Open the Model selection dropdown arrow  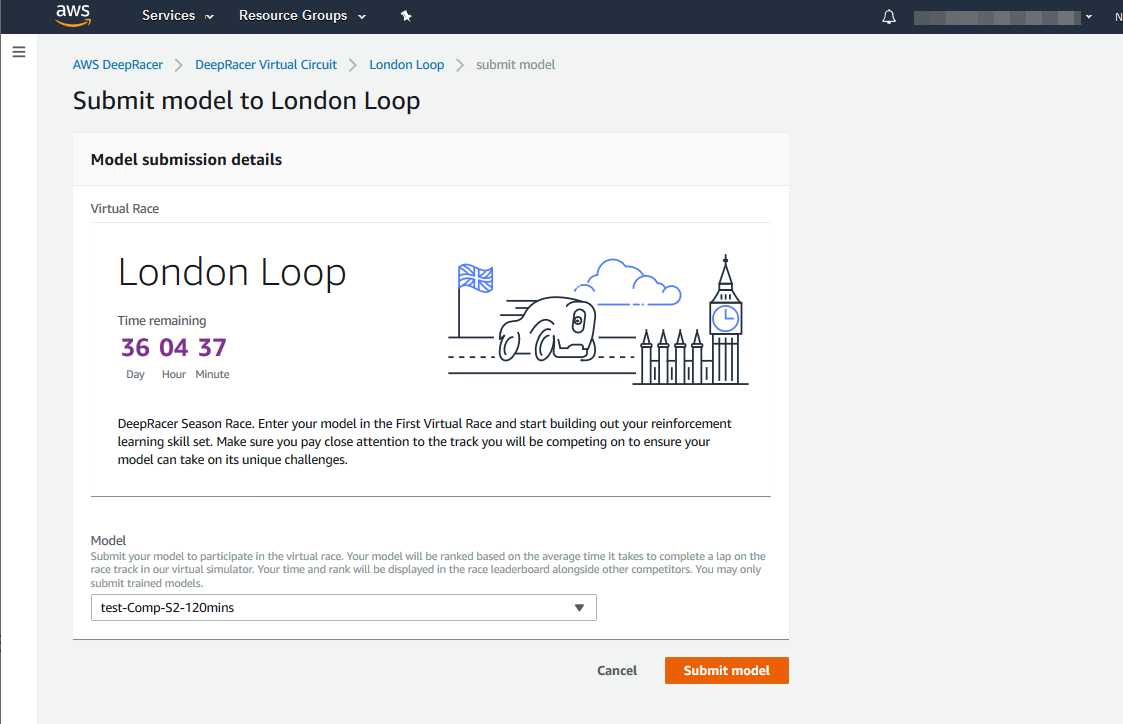coord(579,608)
